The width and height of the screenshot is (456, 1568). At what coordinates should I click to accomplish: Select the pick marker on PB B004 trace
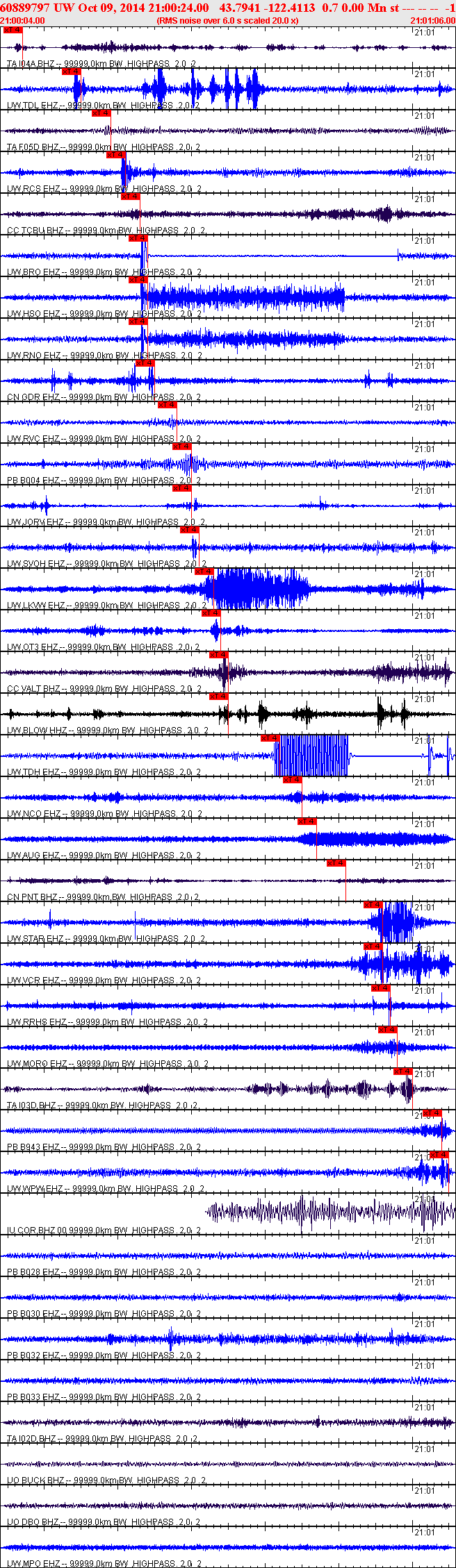point(181,447)
